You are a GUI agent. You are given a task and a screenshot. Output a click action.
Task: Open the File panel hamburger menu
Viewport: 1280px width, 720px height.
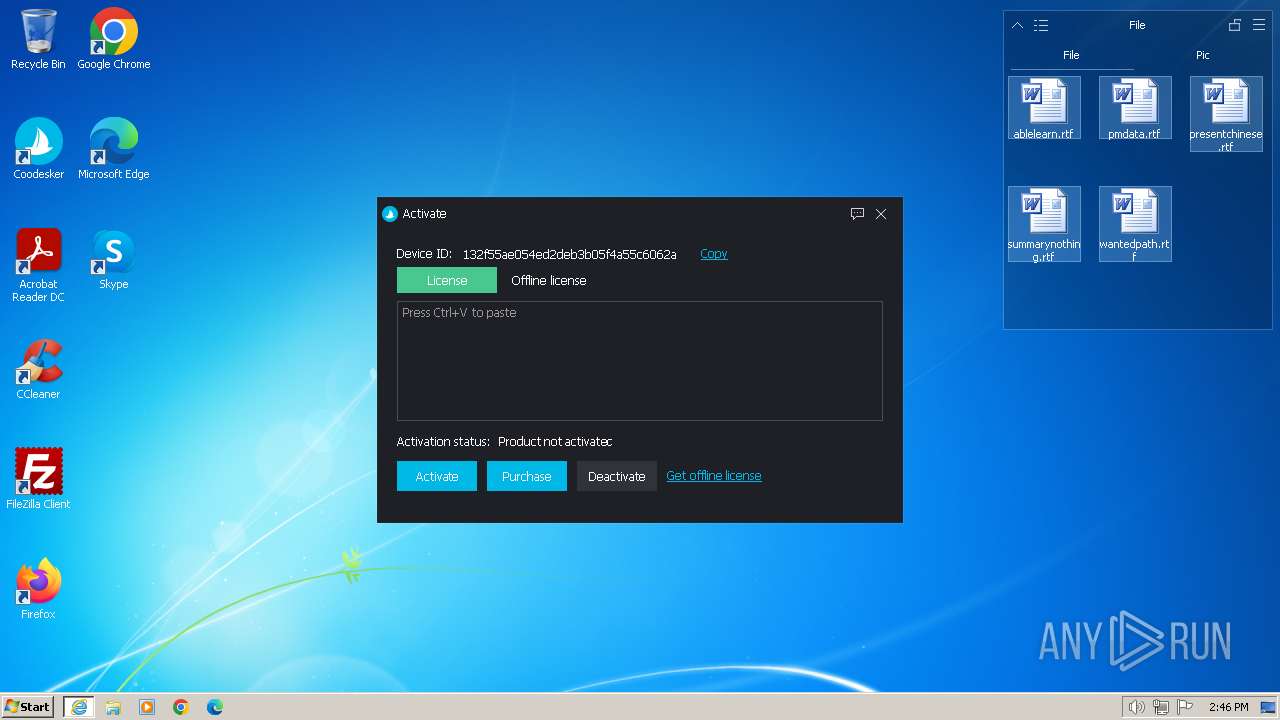(1259, 25)
